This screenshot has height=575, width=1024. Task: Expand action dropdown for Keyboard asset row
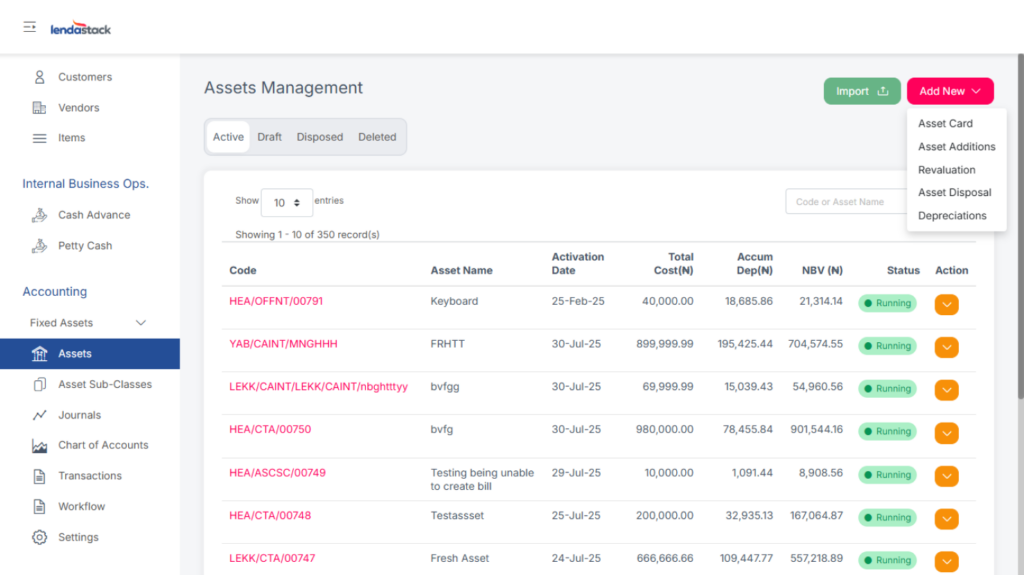point(946,304)
